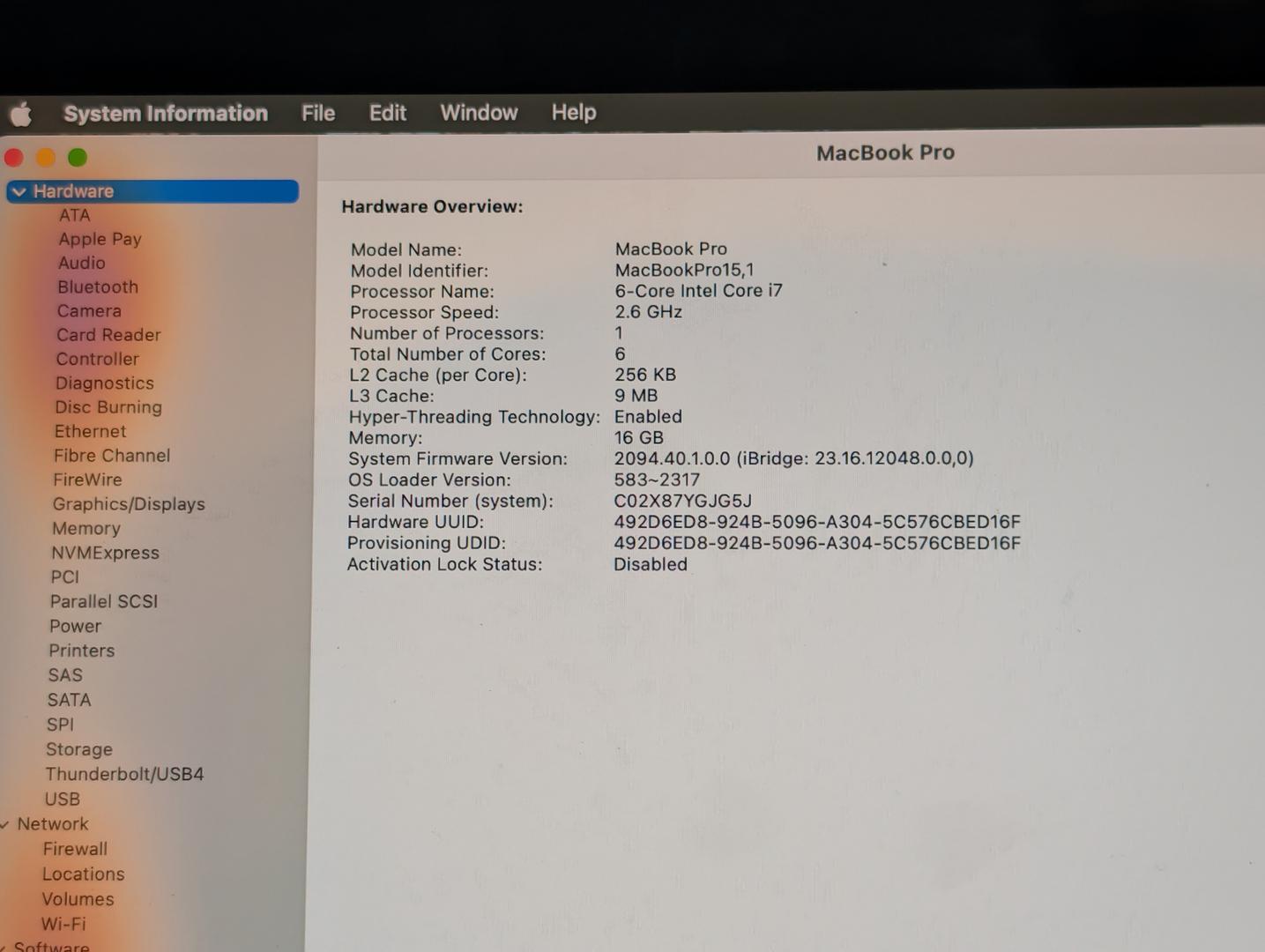Open the Help menu
Screen dimensions: 1265x952
tap(574, 112)
